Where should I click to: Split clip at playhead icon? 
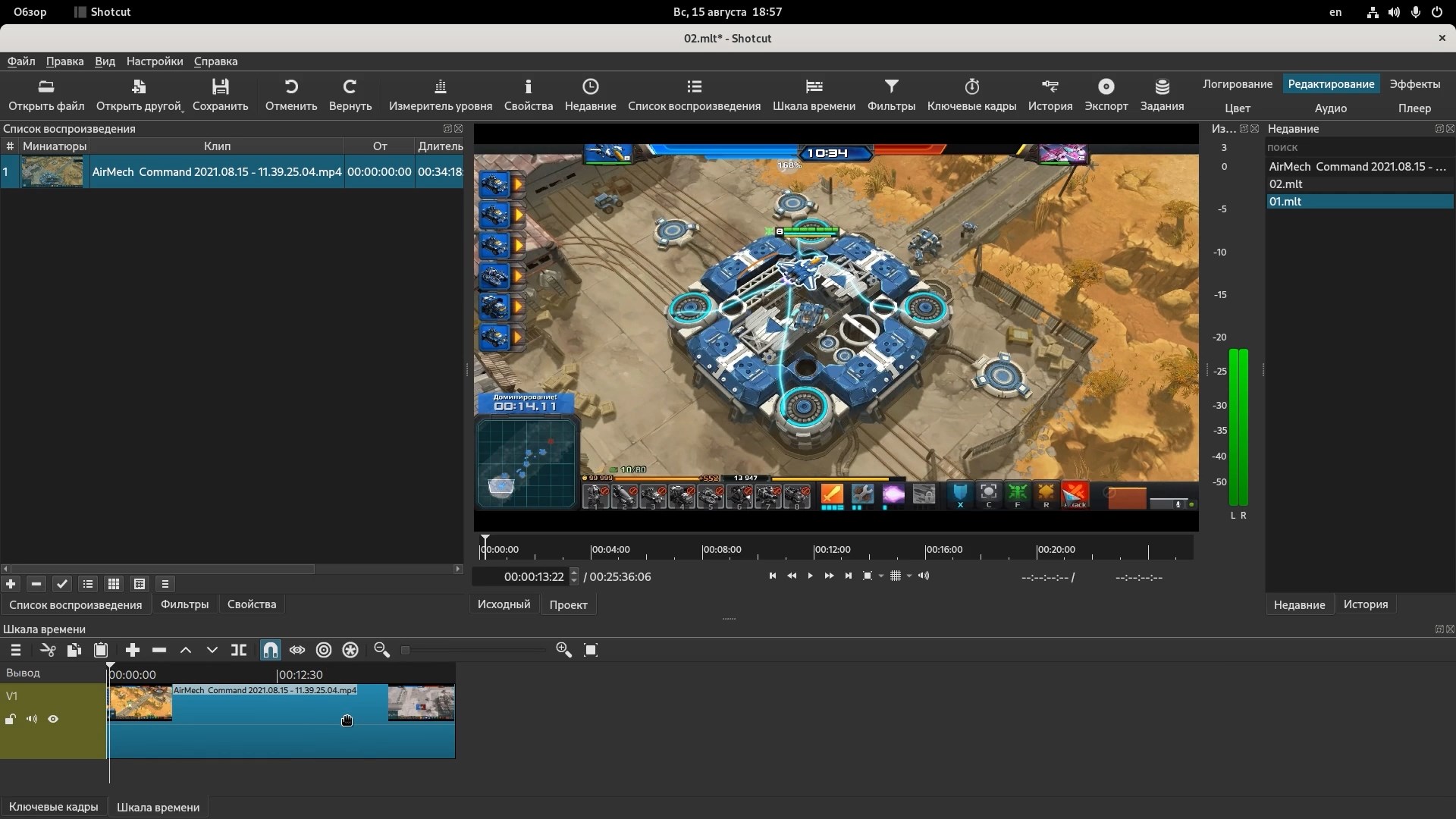[x=239, y=650]
